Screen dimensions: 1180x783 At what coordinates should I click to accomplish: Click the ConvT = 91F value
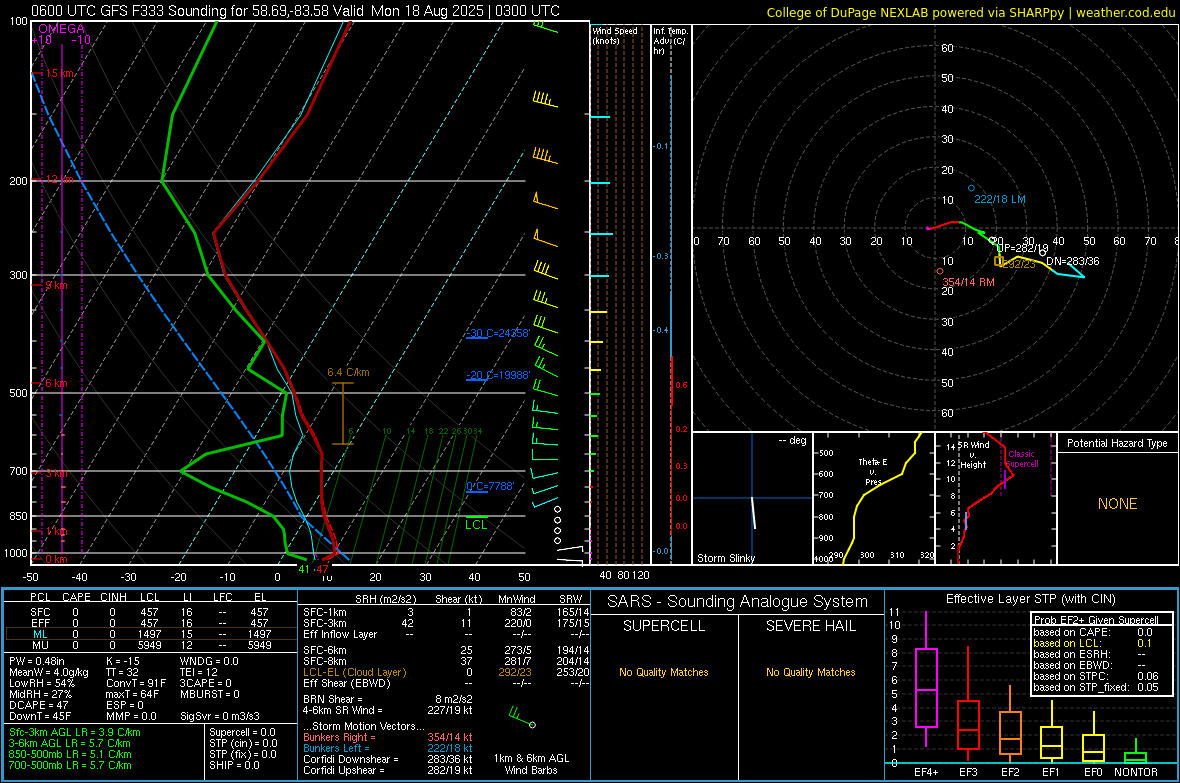coord(135,683)
